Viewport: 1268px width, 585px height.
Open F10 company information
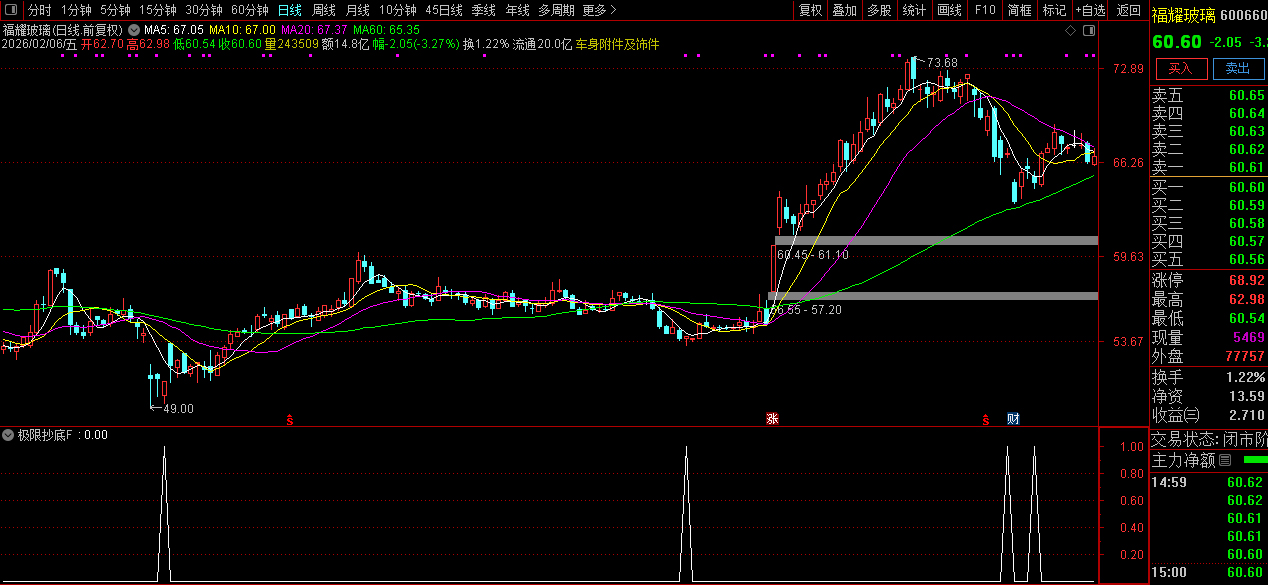[985, 10]
